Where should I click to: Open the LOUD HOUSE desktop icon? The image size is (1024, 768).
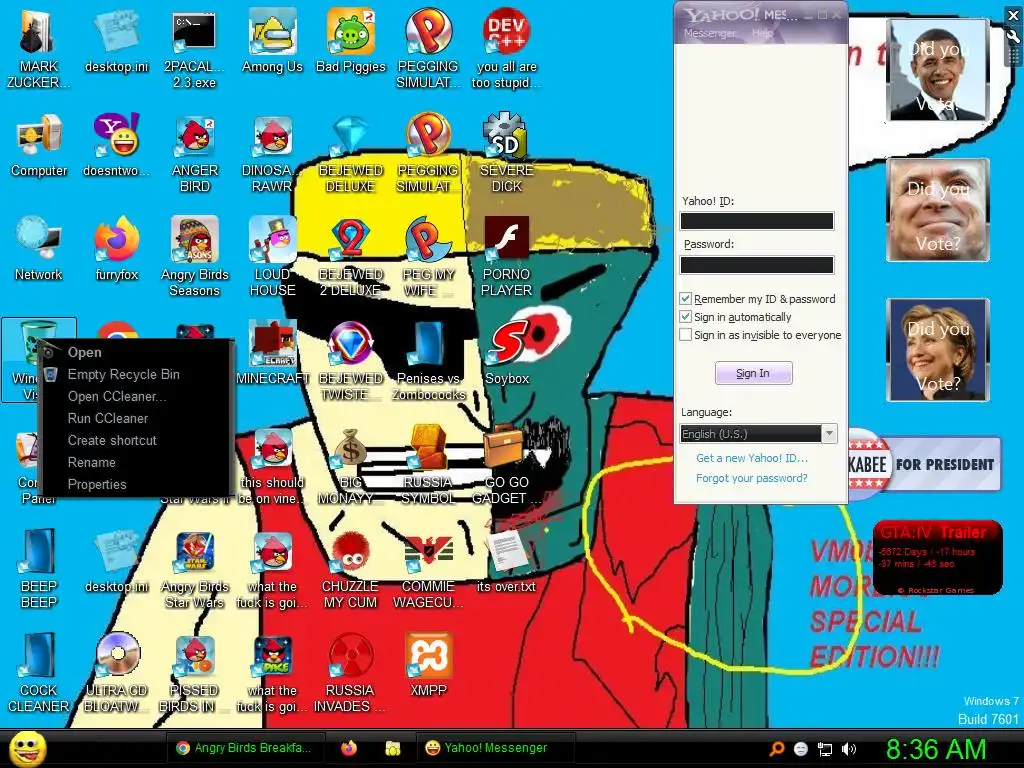pyautogui.click(x=272, y=257)
